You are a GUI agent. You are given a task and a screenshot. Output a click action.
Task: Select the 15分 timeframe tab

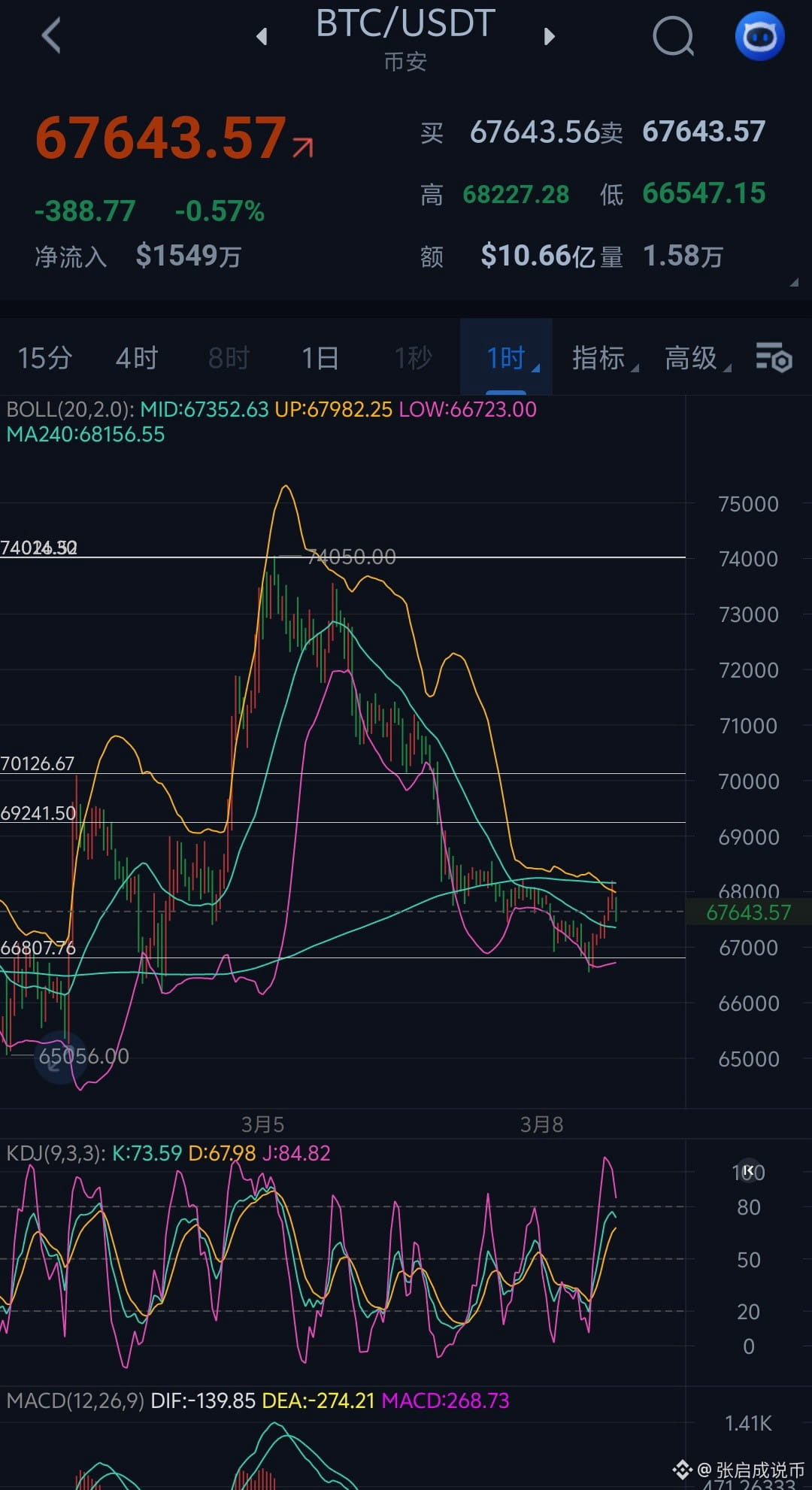click(x=45, y=358)
